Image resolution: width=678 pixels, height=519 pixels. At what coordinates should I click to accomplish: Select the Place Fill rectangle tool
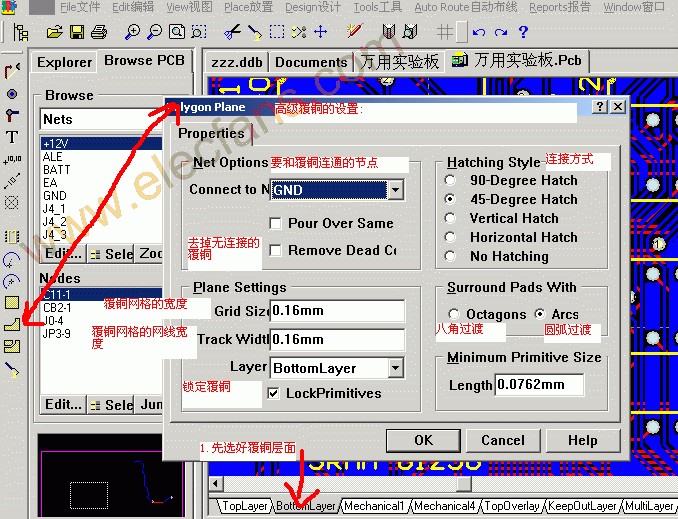[12, 302]
